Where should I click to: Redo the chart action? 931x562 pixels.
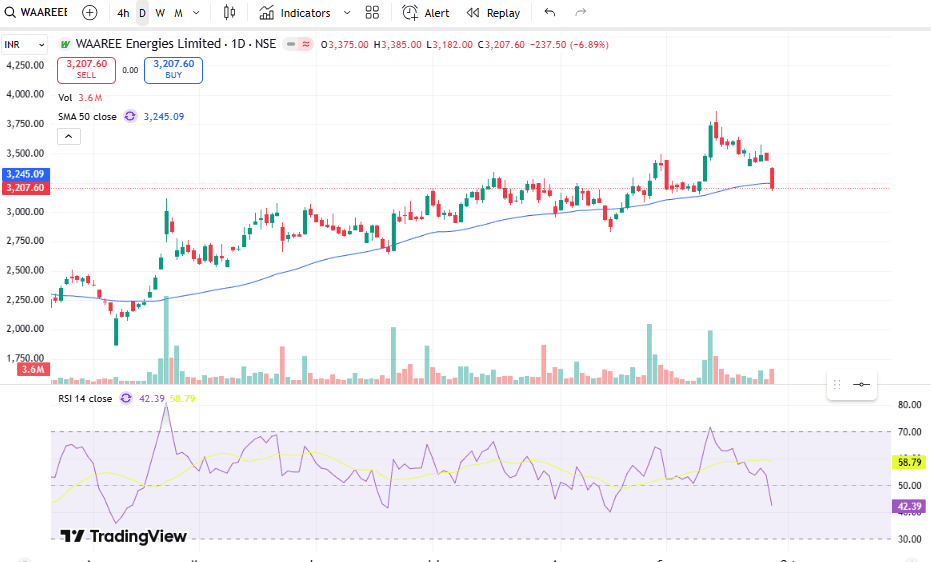pyautogui.click(x=581, y=12)
